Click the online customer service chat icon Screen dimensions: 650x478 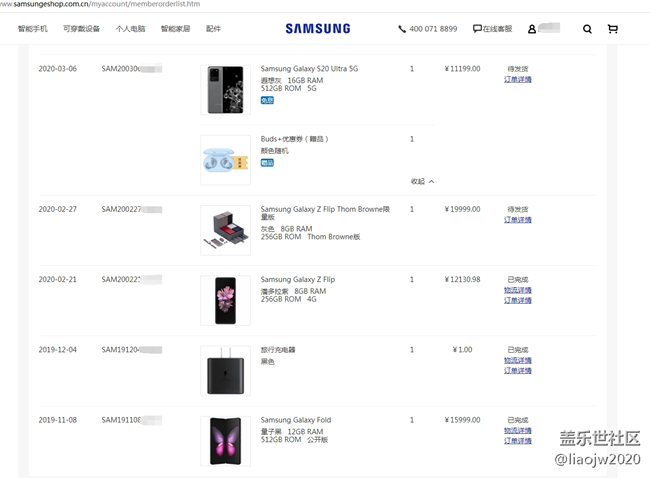(477, 29)
